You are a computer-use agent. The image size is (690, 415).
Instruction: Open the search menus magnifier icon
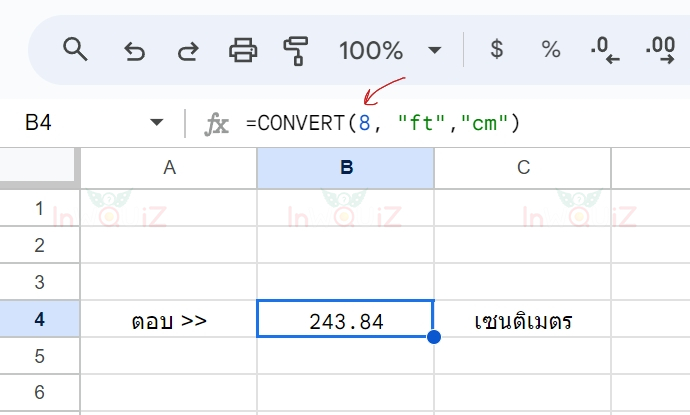click(x=75, y=49)
